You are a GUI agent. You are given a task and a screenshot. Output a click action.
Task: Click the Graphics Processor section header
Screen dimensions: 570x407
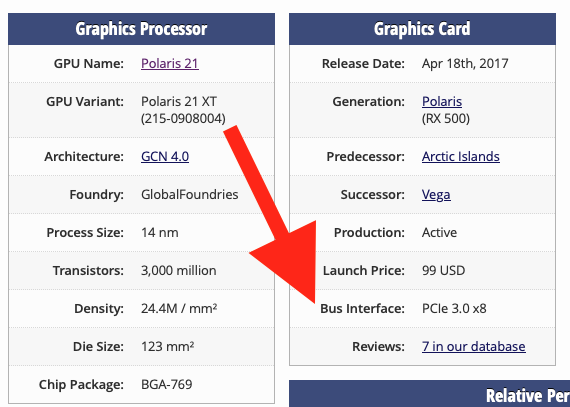pos(141,29)
